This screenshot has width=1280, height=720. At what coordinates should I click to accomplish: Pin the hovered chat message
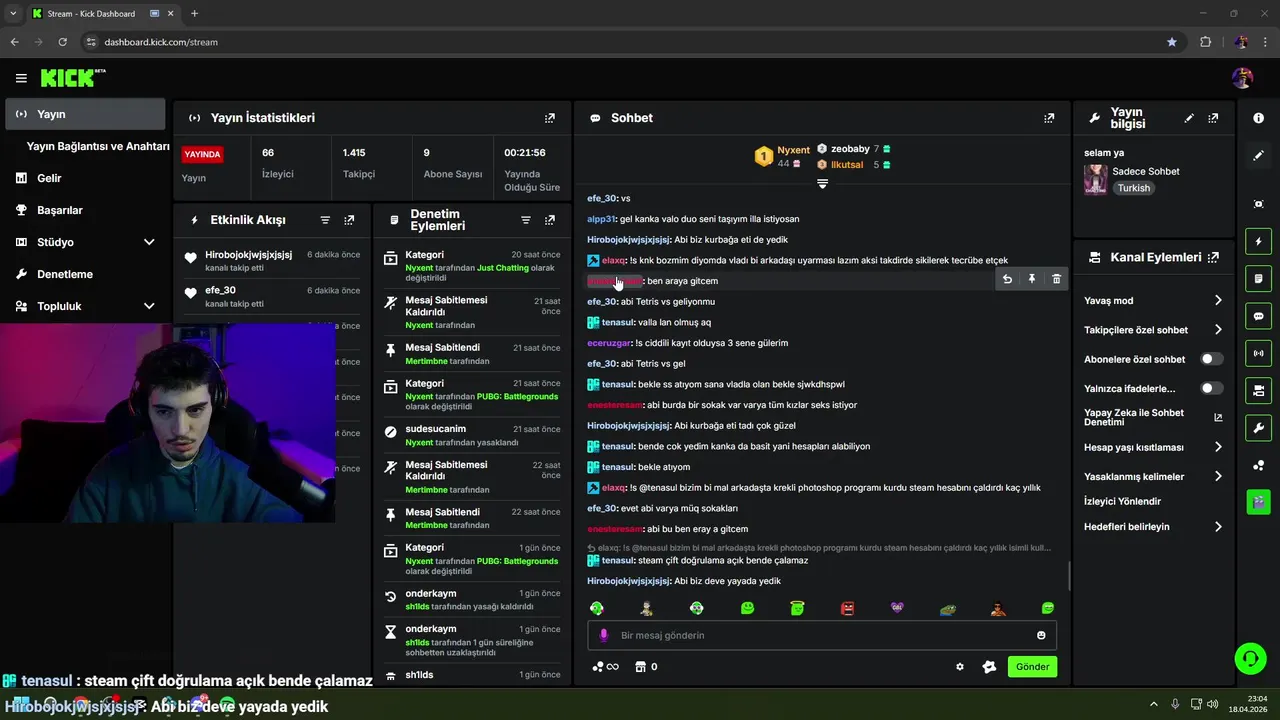[1032, 279]
